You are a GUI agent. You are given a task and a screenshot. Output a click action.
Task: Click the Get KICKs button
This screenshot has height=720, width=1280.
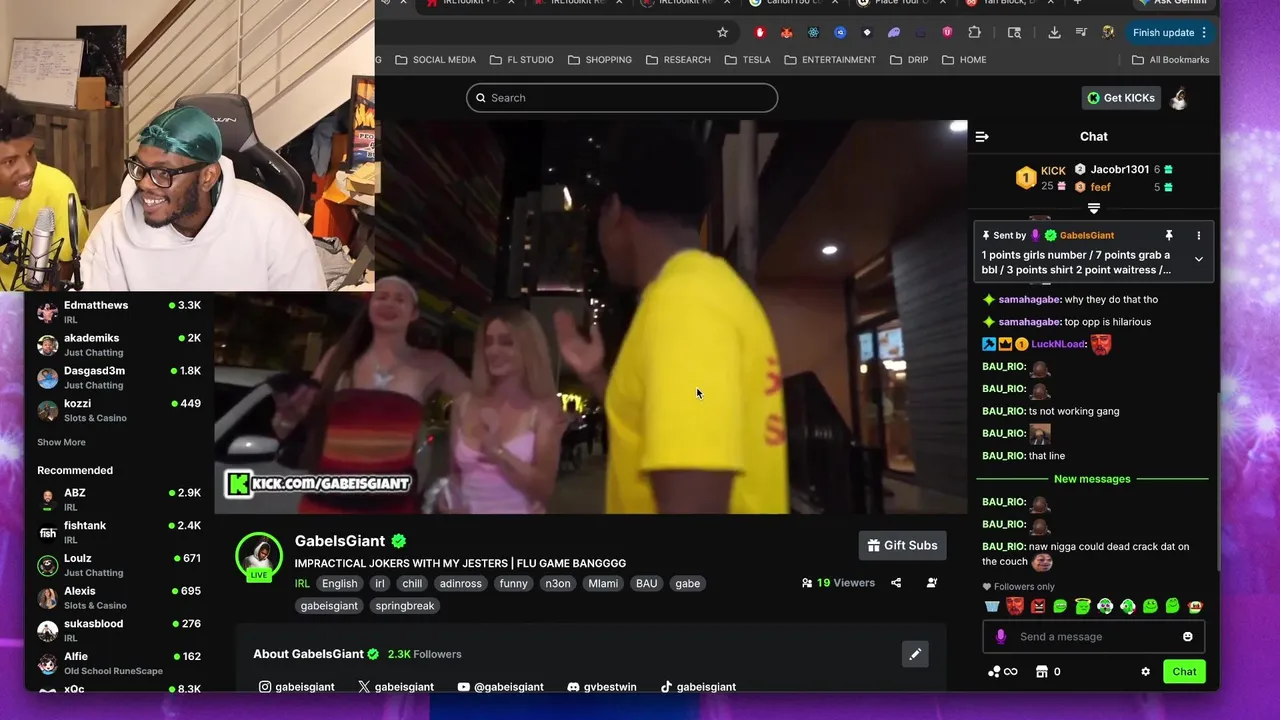(x=1120, y=98)
